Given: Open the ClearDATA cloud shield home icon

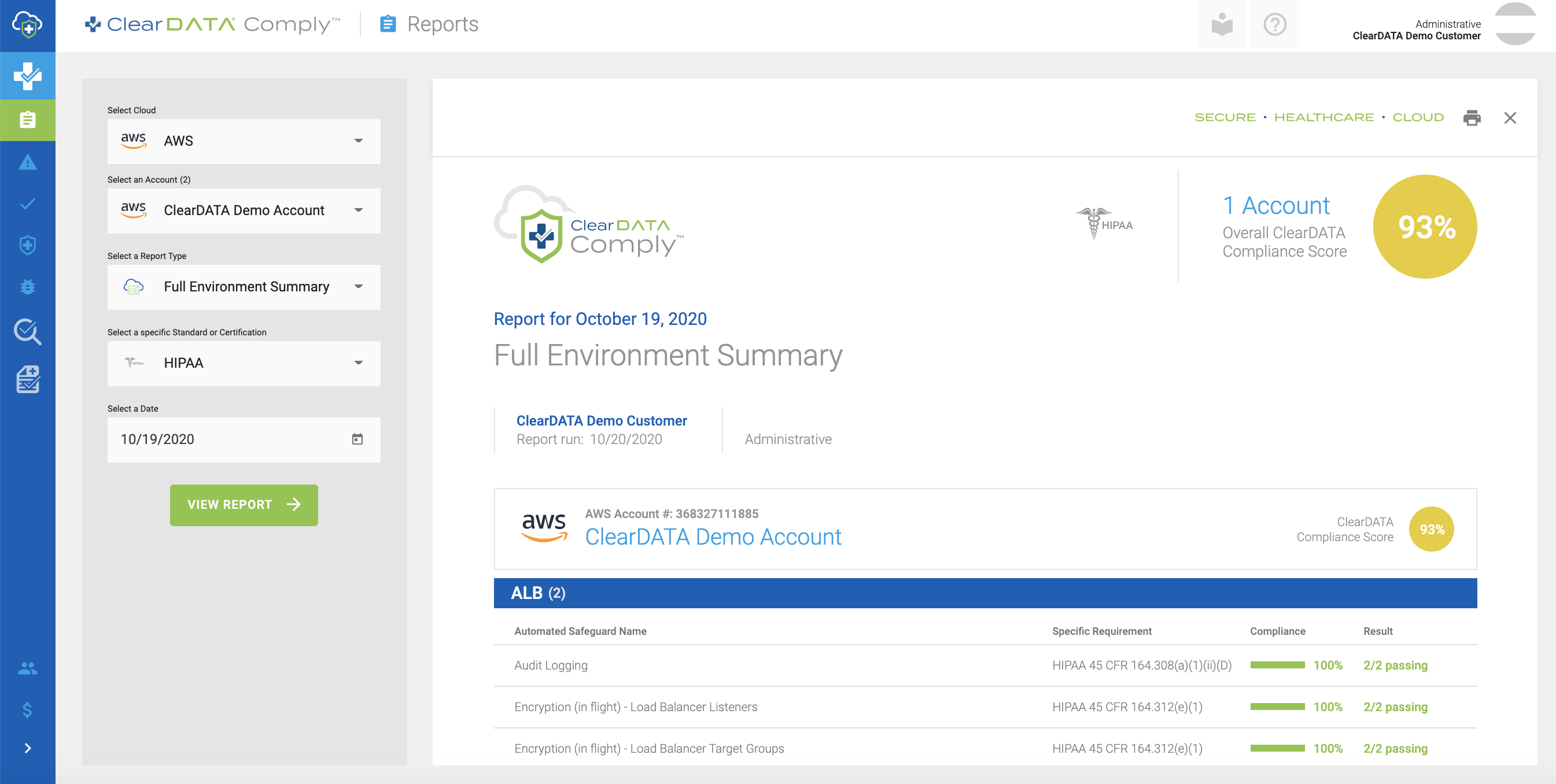Looking at the screenshot, I should (x=27, y=25).
